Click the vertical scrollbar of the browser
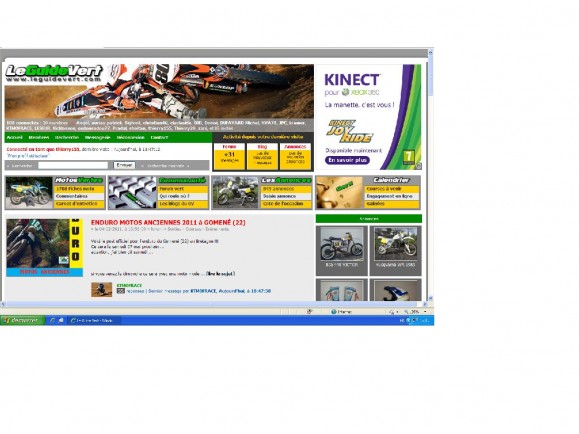579x434 pixels. click(431, 175)
